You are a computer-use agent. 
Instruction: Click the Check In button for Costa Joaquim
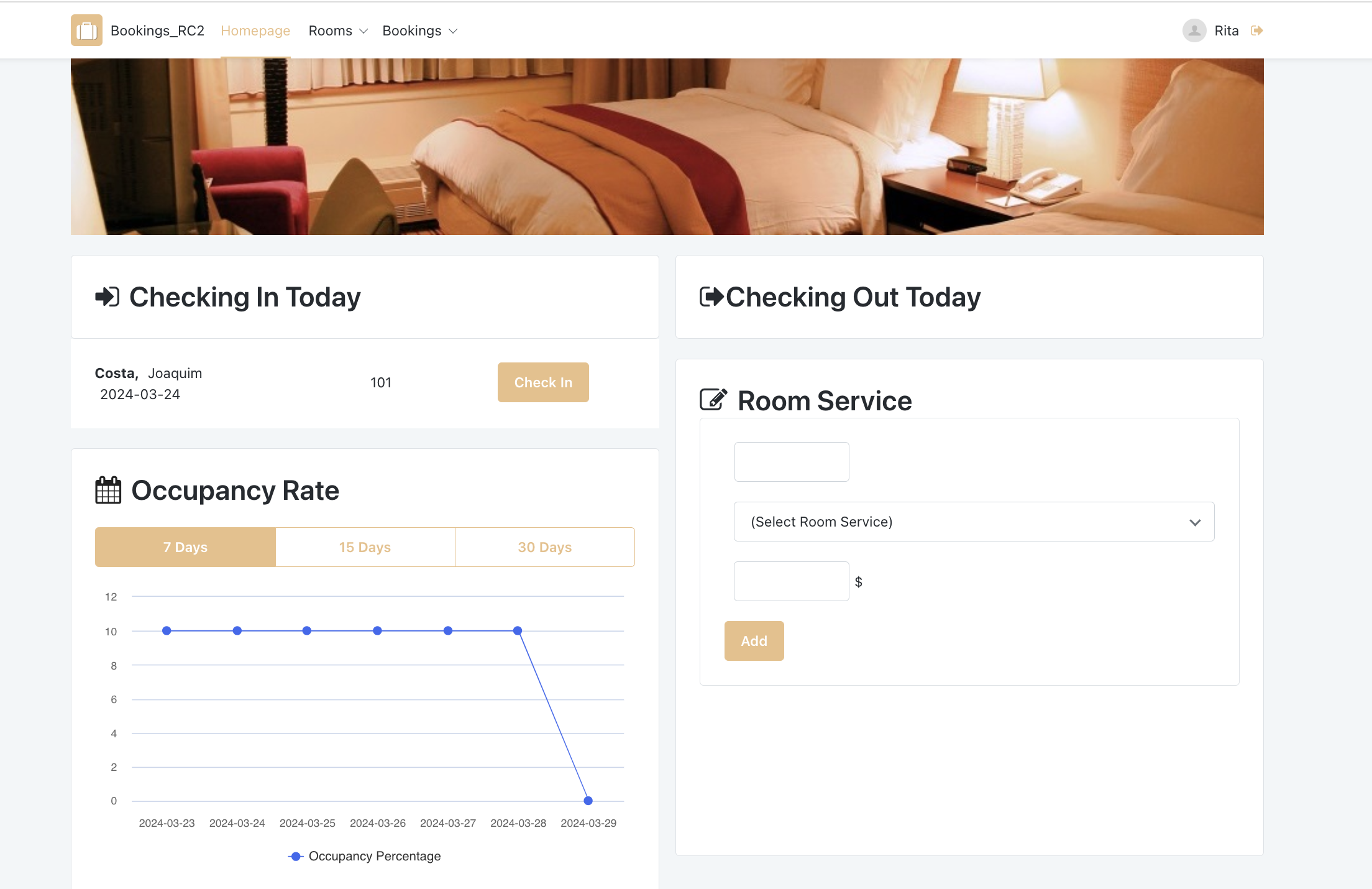(x=543, y=382)
